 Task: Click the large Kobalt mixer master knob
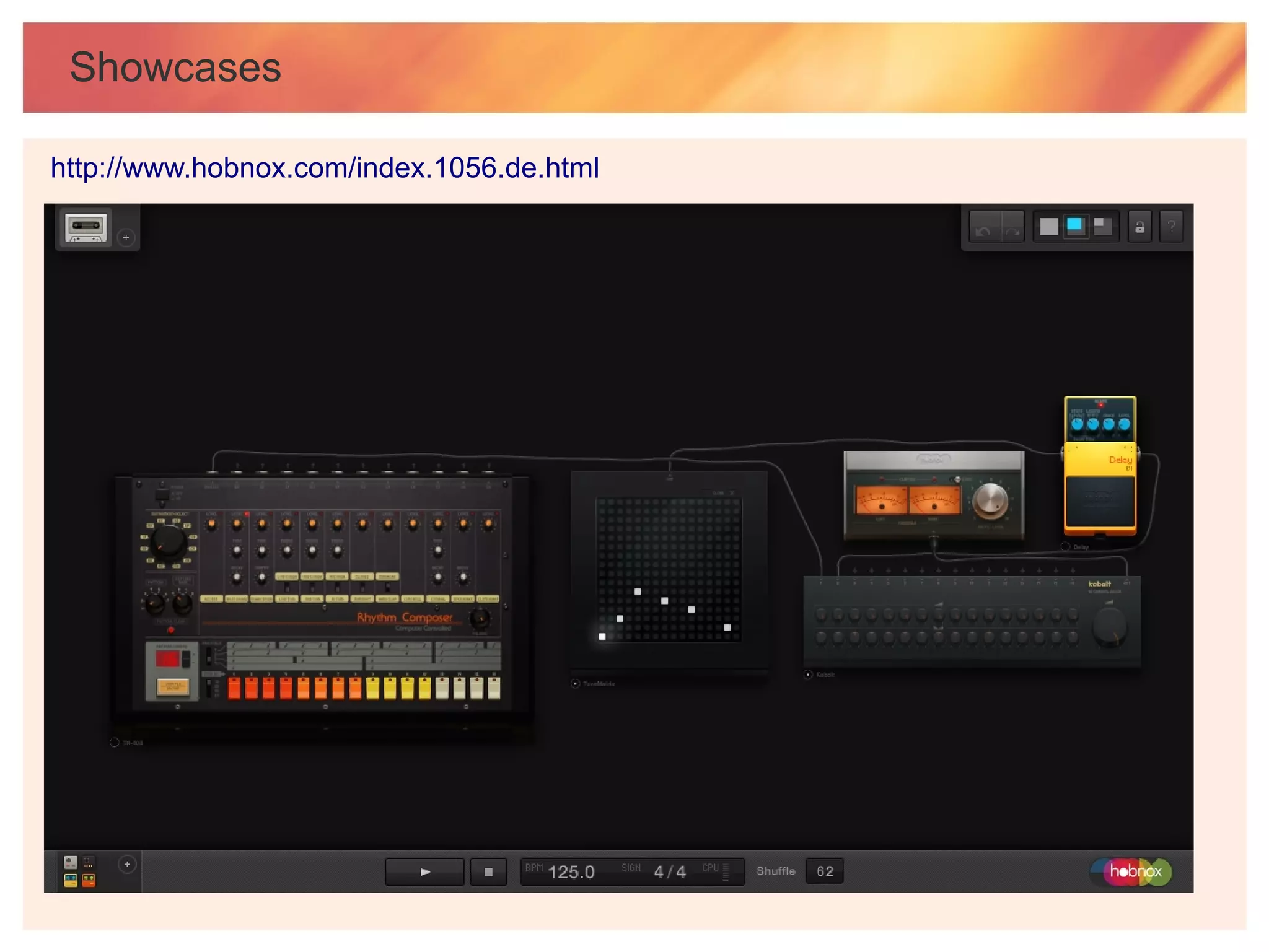[1109, 626]
